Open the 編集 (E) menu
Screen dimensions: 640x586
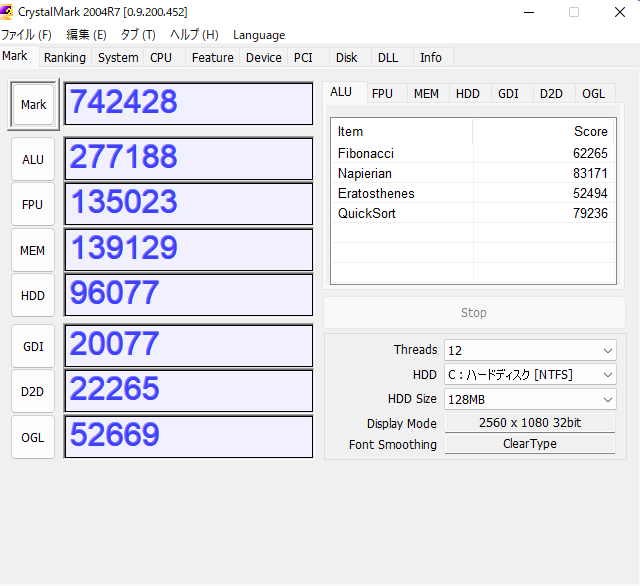86,35
